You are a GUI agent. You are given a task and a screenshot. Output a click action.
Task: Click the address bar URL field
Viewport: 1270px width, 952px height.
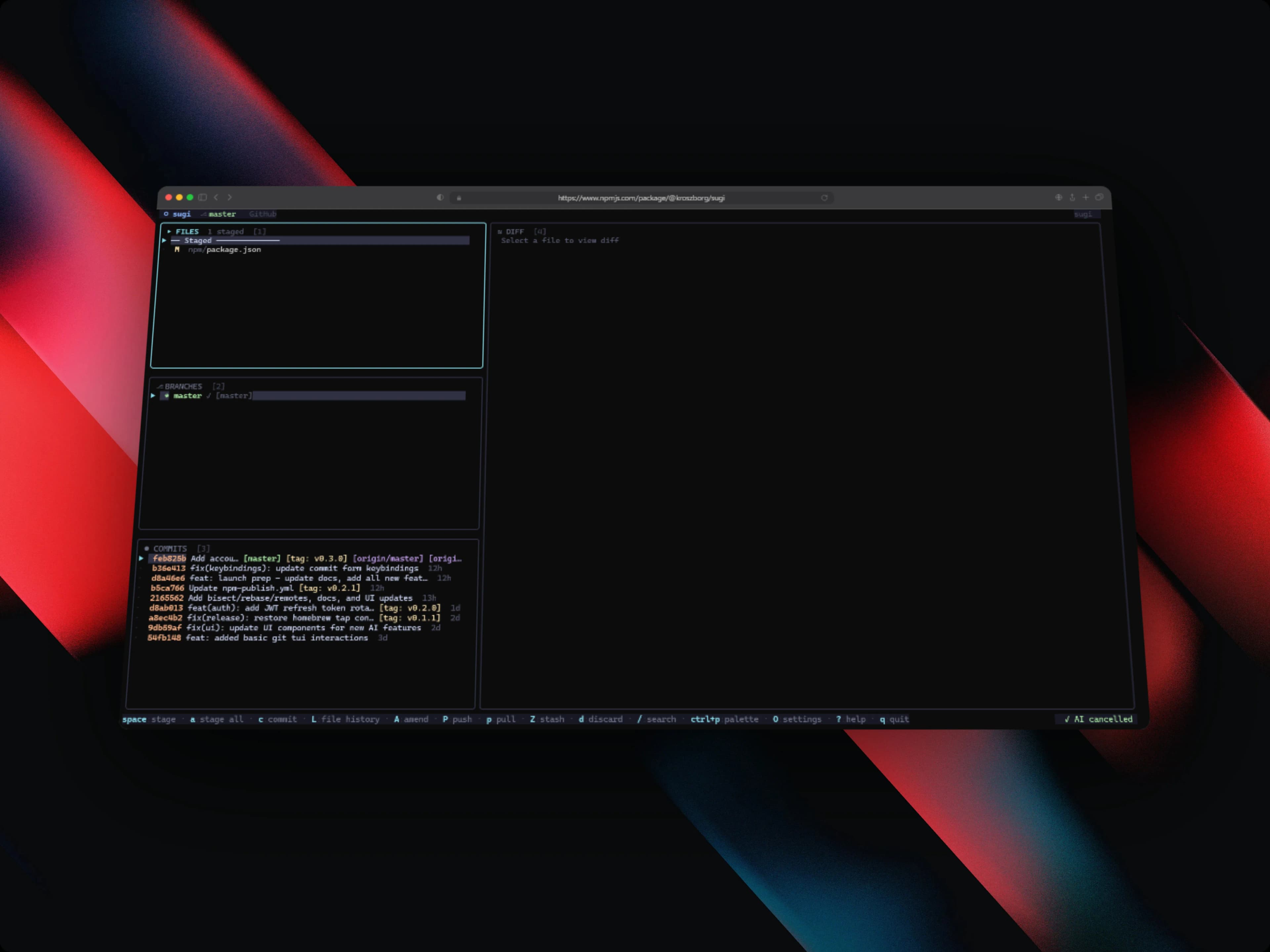pyautogui.click(x=641, y=198)
